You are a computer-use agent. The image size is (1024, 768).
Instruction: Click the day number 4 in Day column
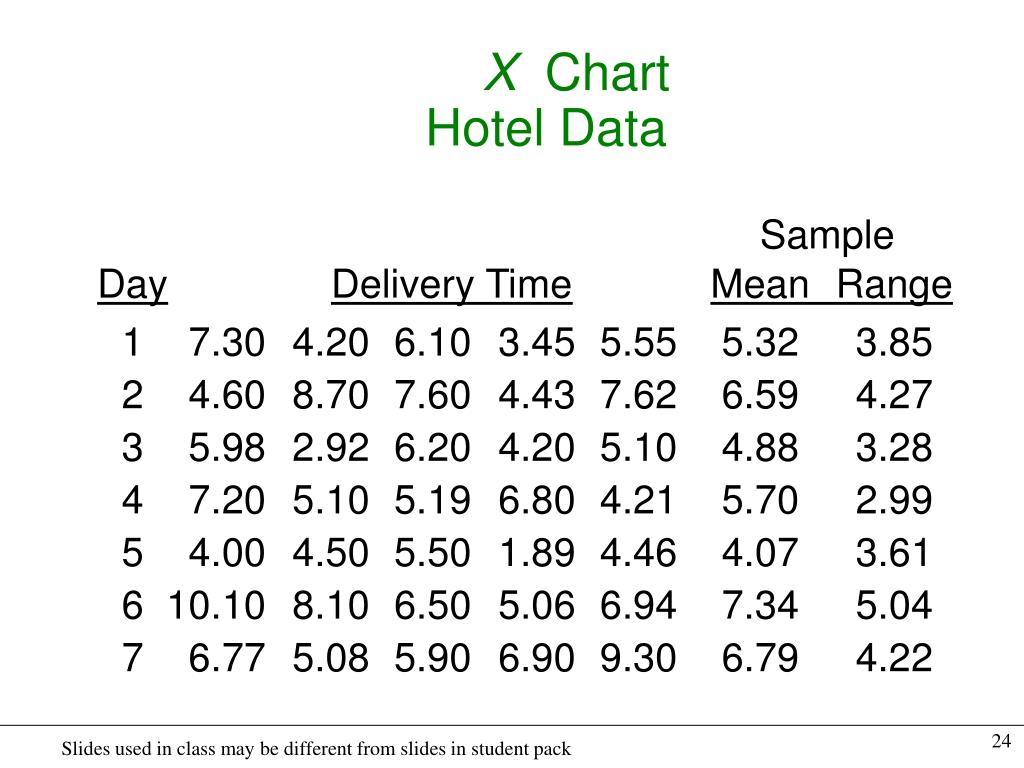tap(132, 500)
